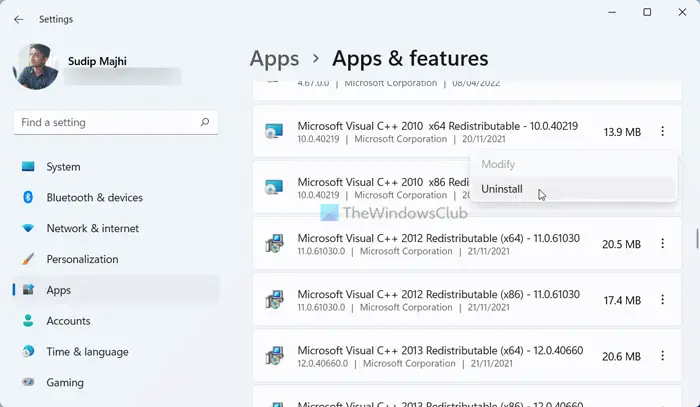Select the Bluetooth & devices icon
The image size is (700, 407).
tap(28, 197)
